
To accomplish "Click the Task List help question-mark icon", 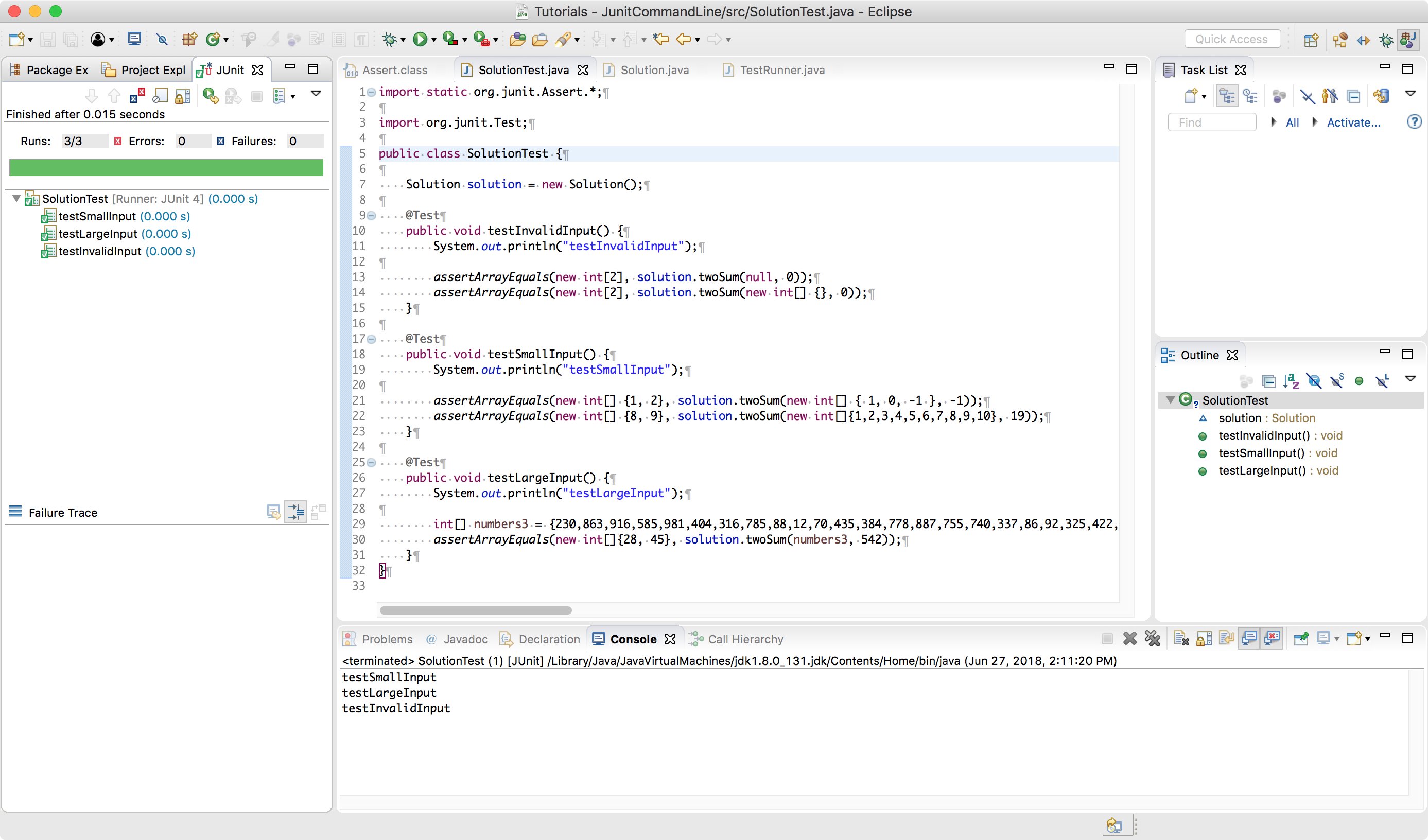I will (x=1414, y=122).
